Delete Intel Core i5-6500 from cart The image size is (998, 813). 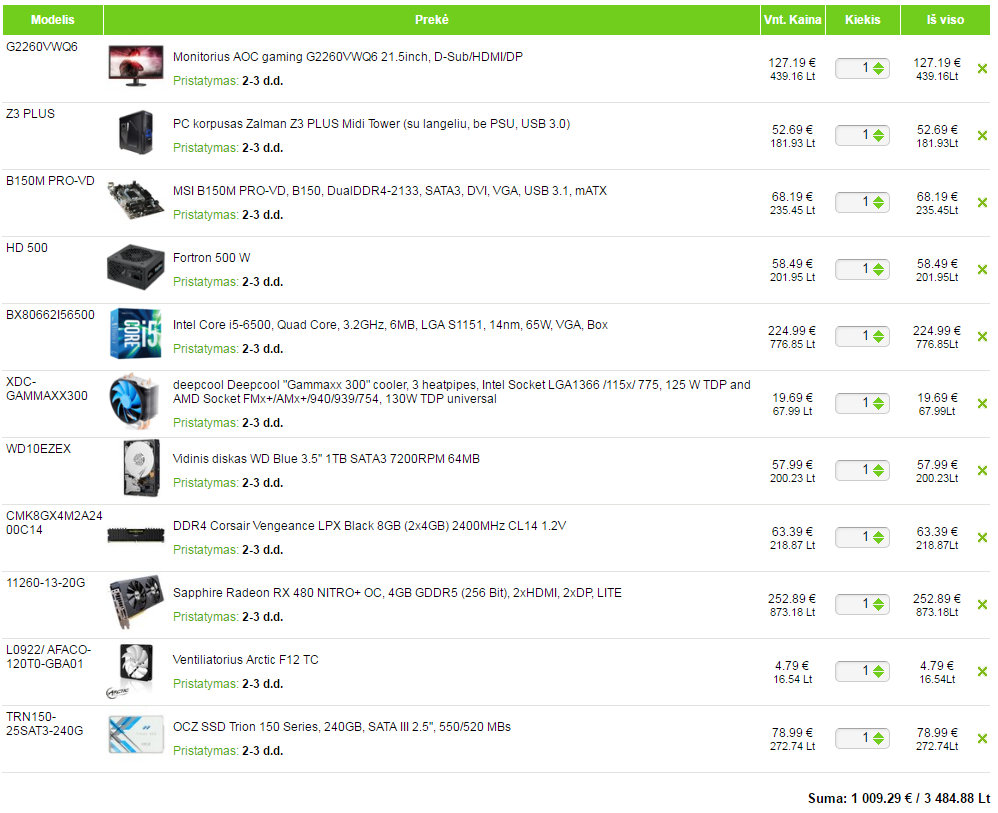982,336
